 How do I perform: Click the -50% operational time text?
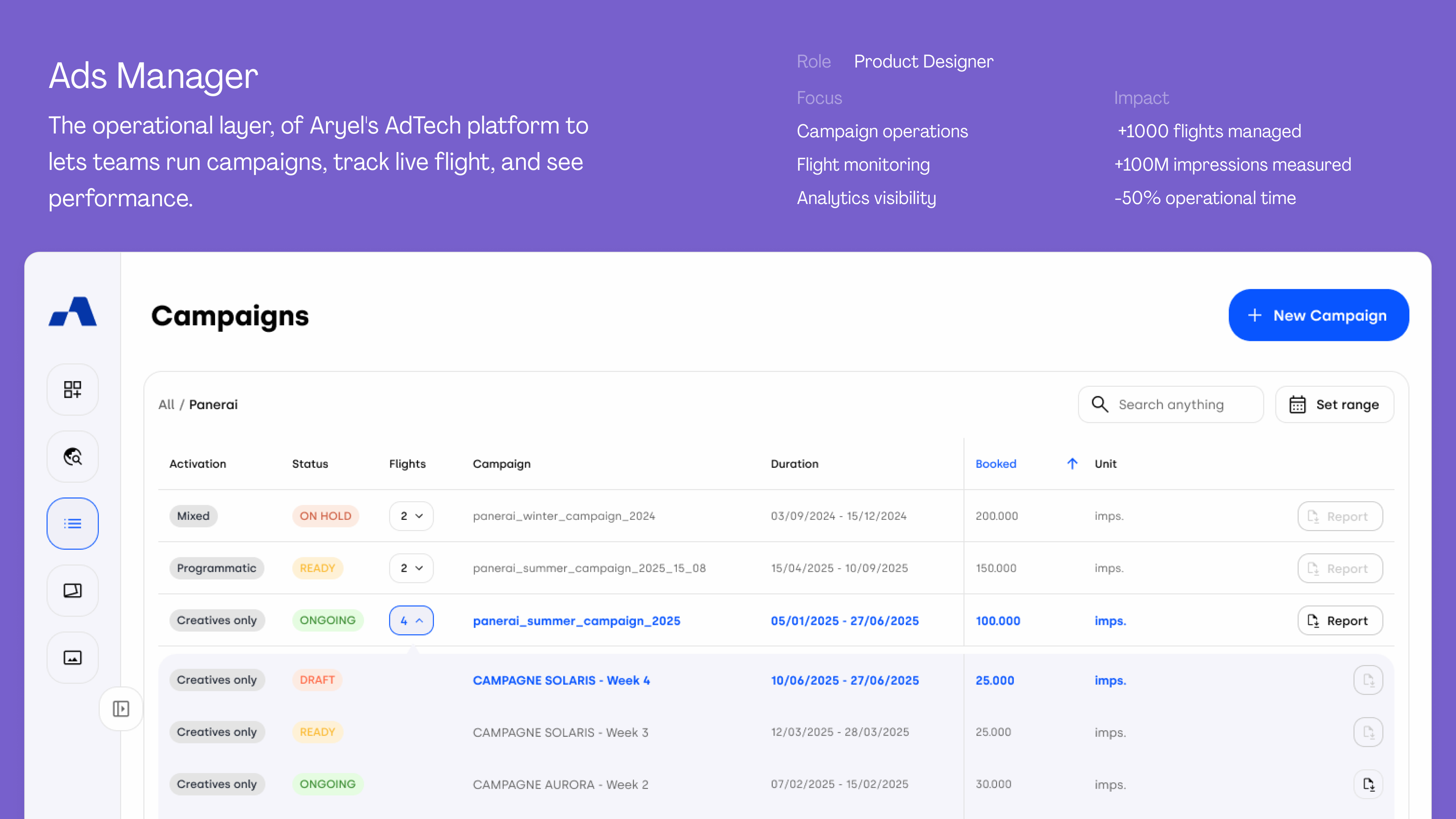coord(1205,198)
